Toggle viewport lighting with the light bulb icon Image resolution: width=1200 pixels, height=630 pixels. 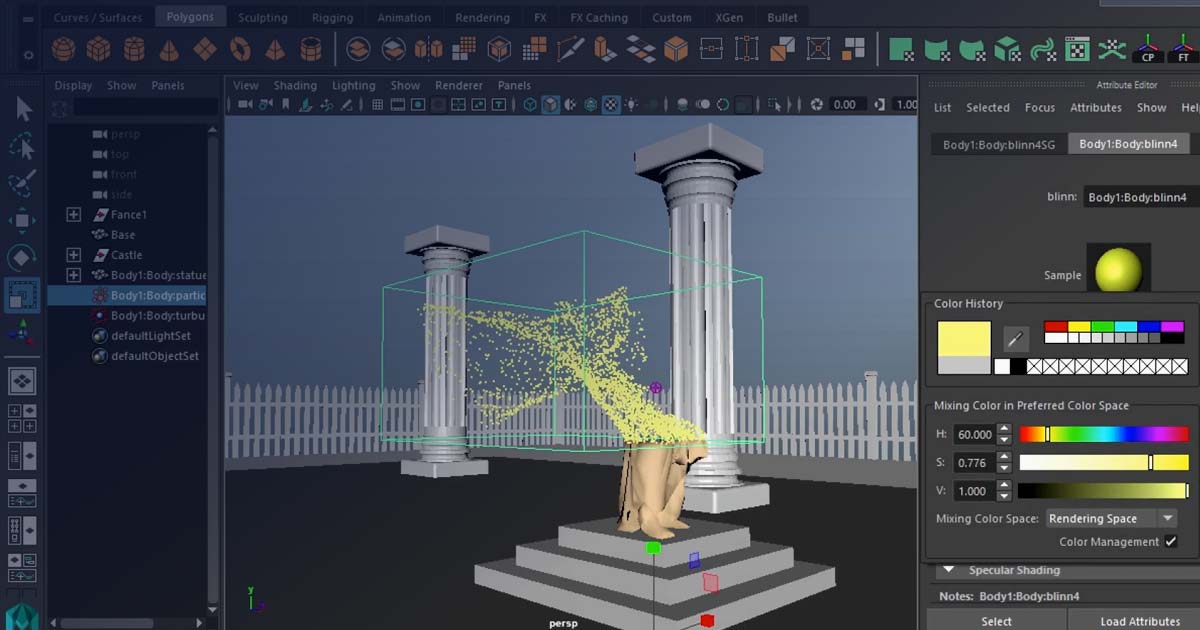point(629,103)
